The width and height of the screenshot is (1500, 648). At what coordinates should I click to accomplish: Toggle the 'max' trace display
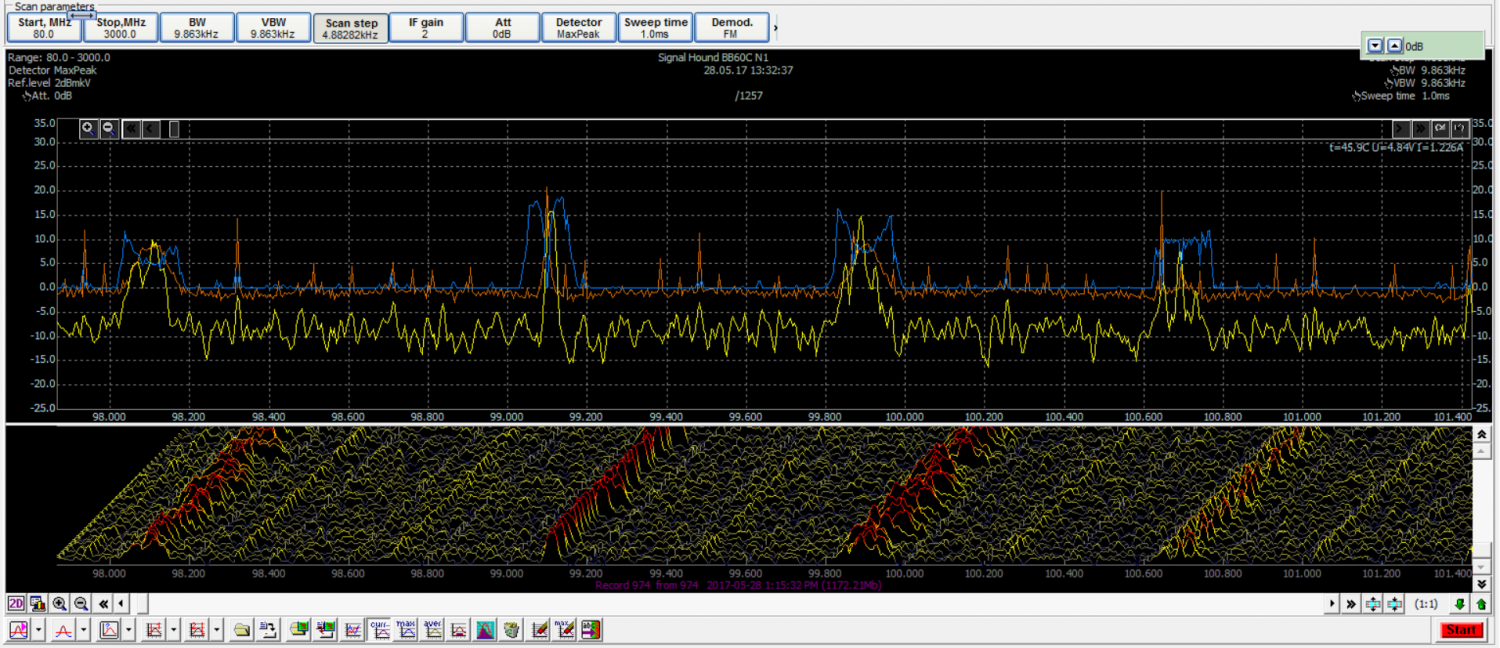406,630
